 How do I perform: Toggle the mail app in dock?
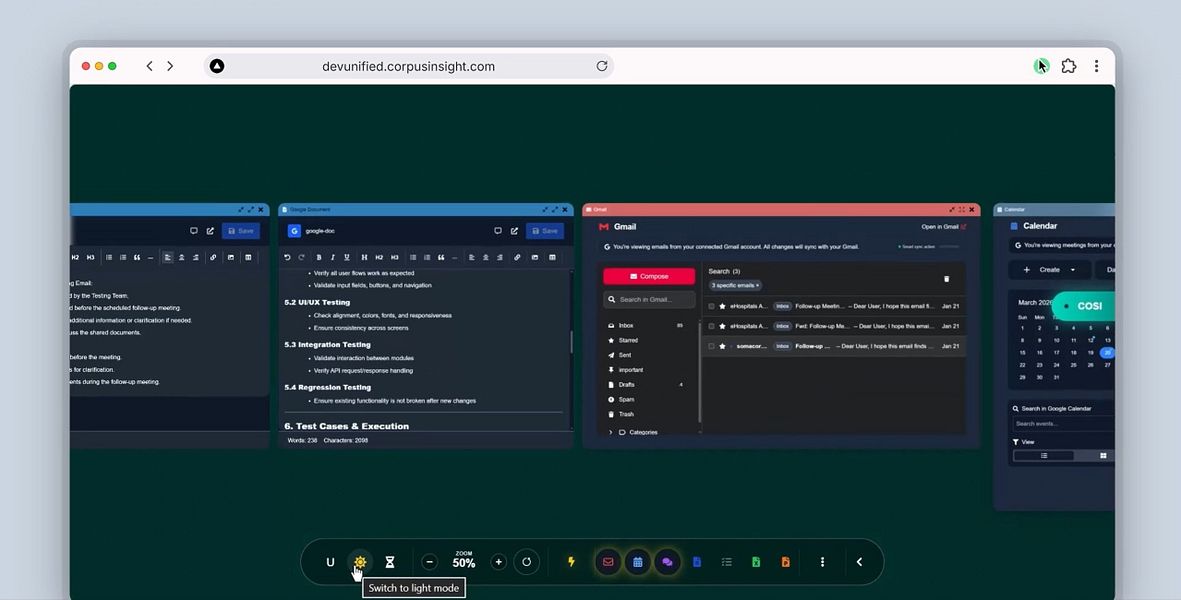tap(608, 562)
